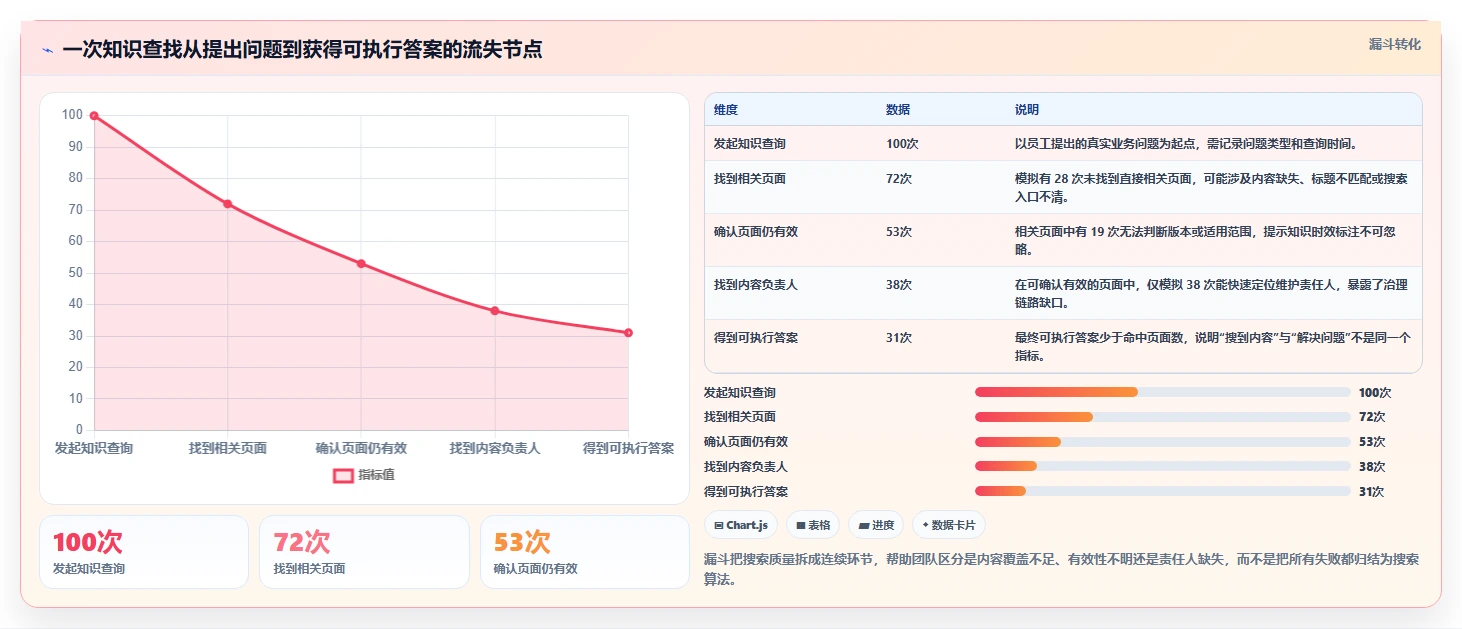Image resolution: width=1462 pixels, height=629 pixels.
Task: Click 100次 value right of progress bar
Action: pyautogui.click(x=1375, y=393)
